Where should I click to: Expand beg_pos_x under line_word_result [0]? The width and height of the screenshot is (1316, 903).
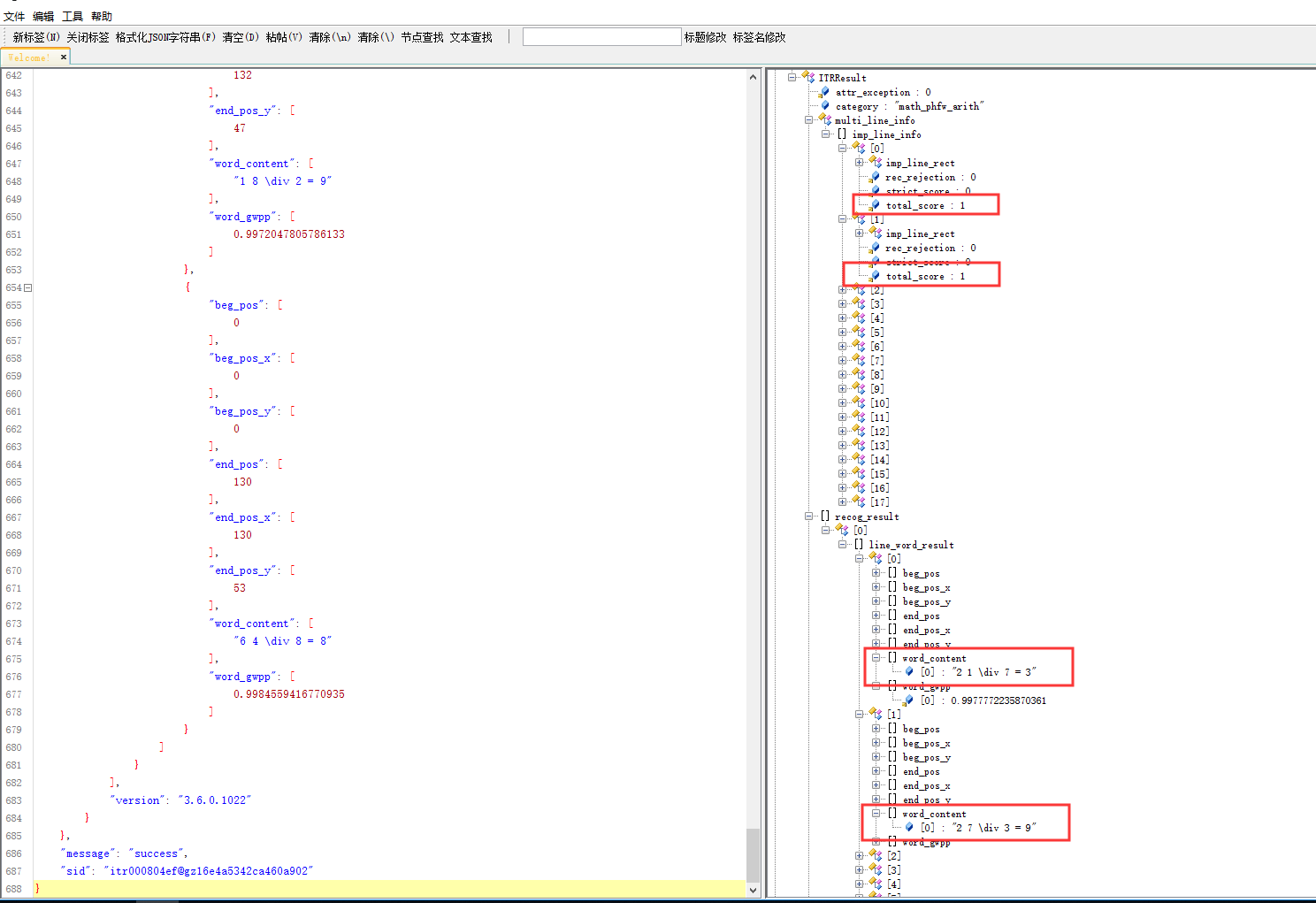(x=876, y=587)
